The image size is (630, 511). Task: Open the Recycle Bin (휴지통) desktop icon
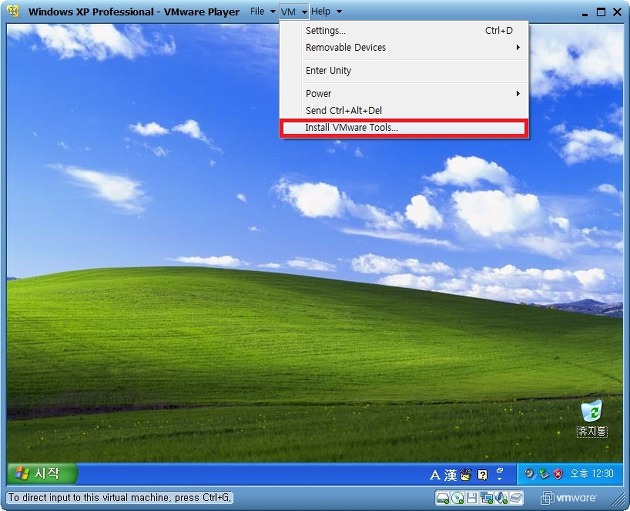click(x=592, y=418)
